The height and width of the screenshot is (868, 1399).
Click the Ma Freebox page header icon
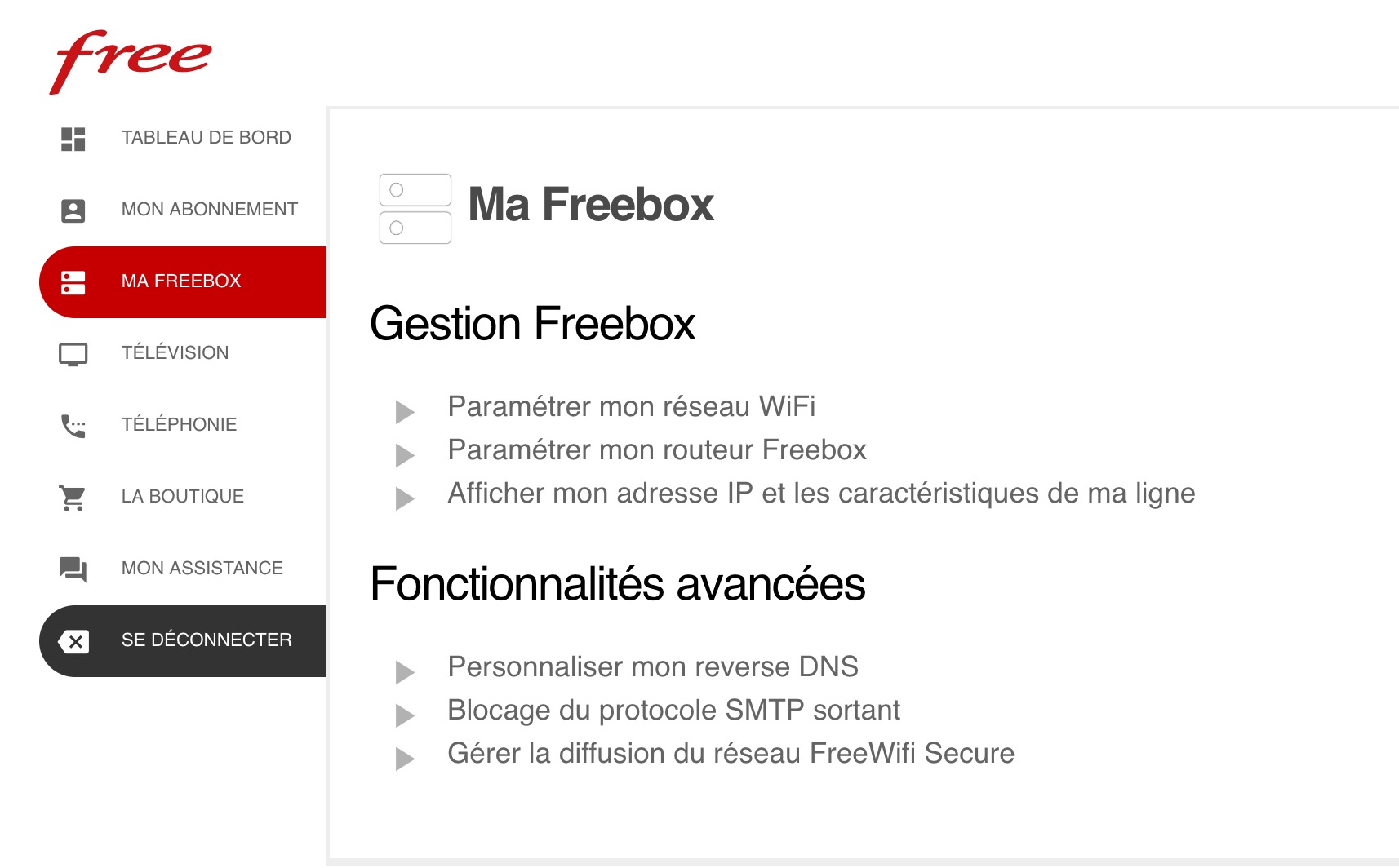(415, 209)
